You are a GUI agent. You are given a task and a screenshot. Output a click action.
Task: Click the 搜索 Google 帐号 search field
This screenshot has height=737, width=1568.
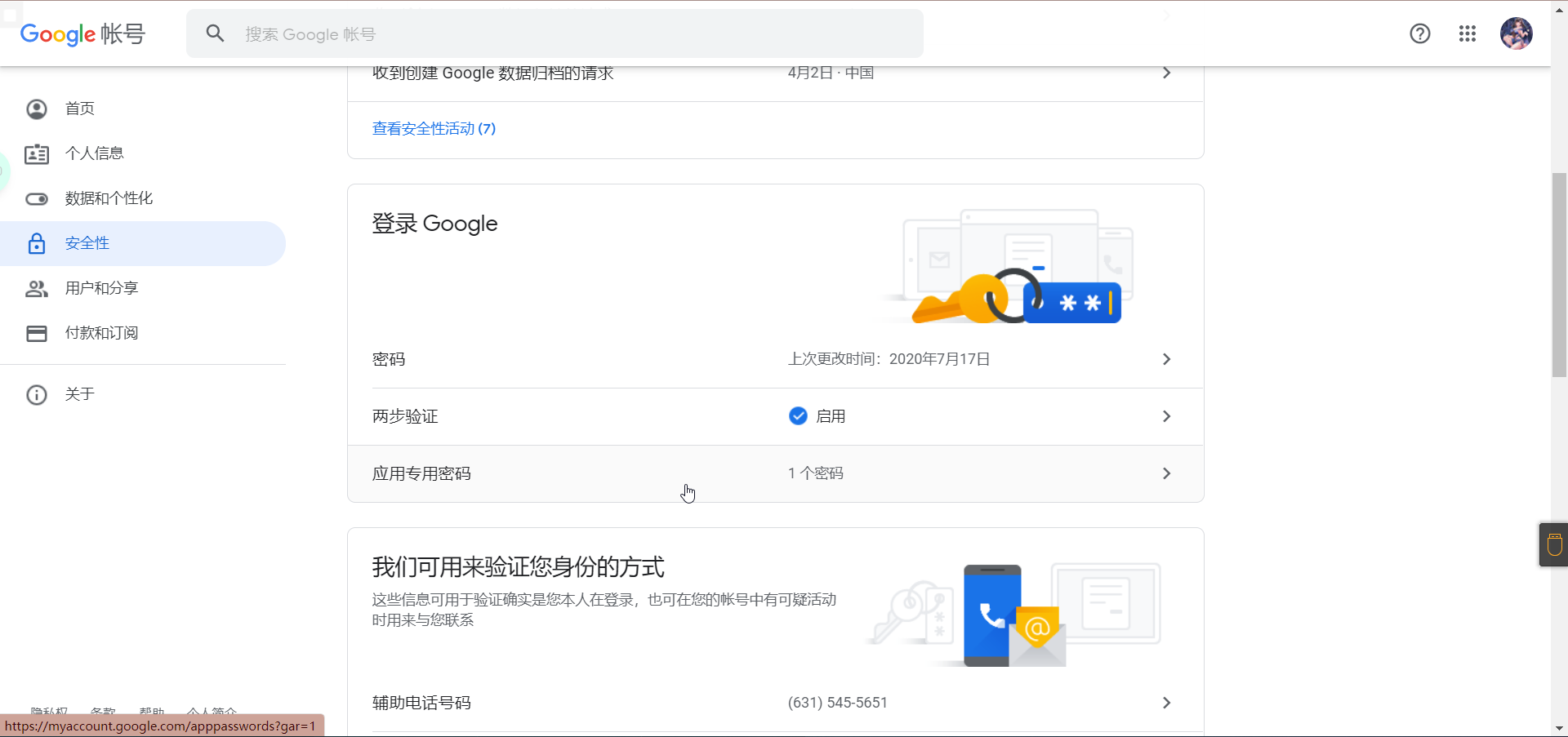click(555, 33)
